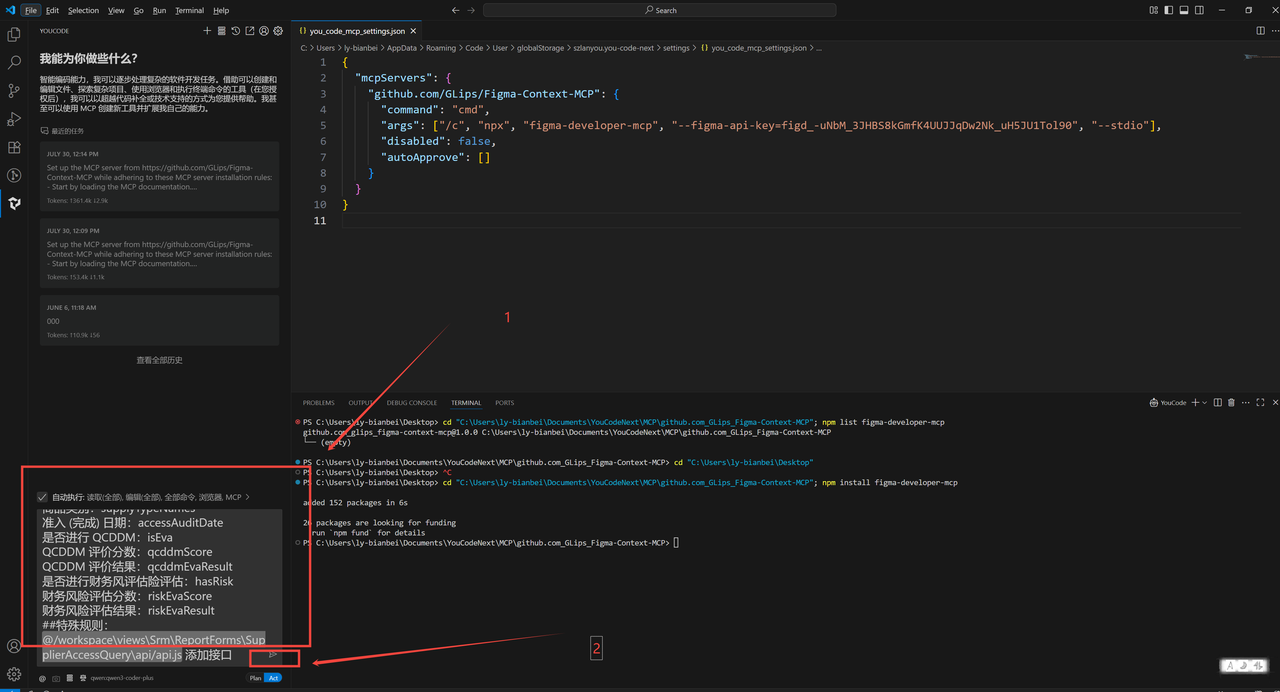Open the Terminal menu in menu bar
Screen dimensions: 1280x692
click(189, 10)
